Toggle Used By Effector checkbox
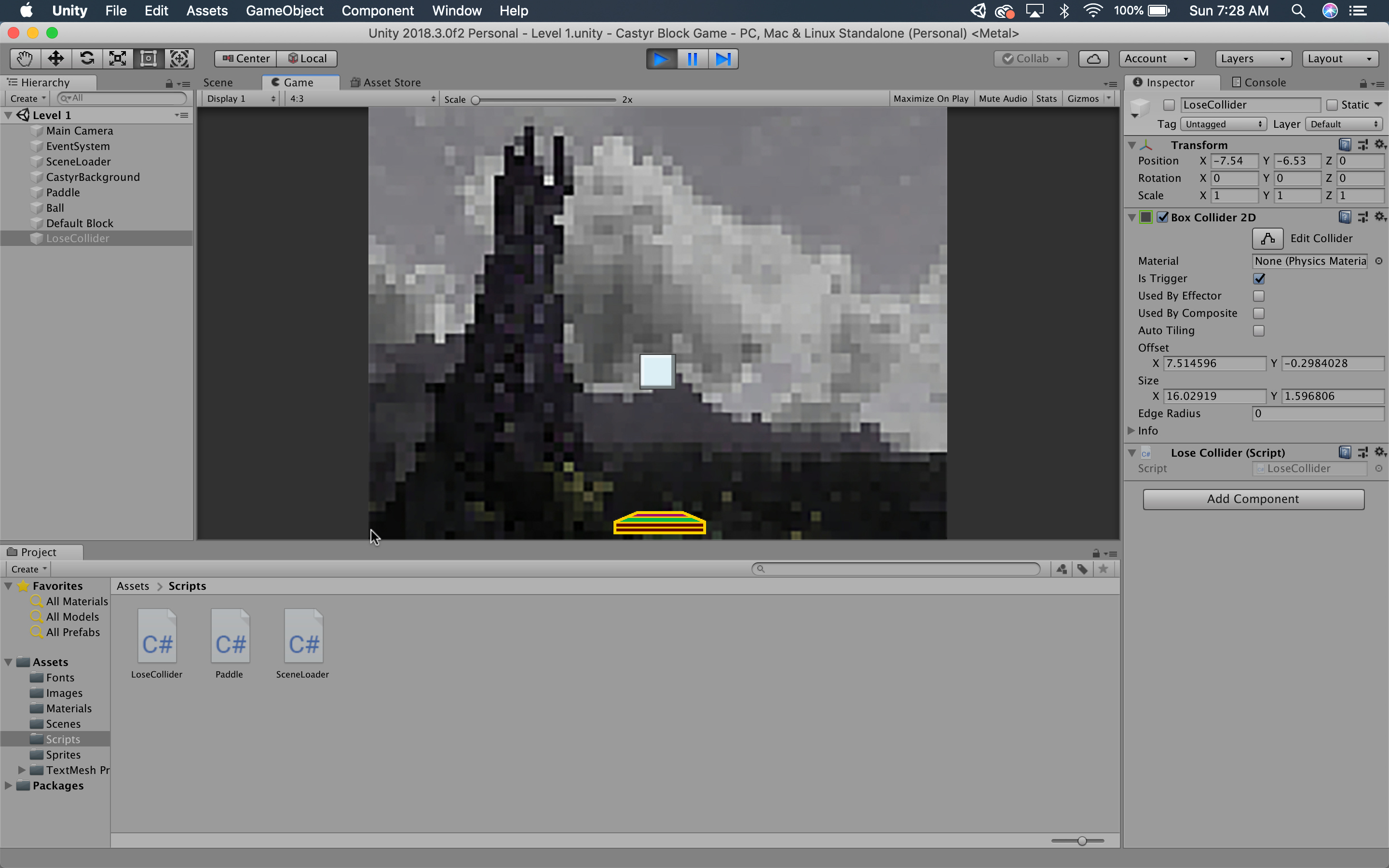Screen dimensions: 1389x868 1259,296
